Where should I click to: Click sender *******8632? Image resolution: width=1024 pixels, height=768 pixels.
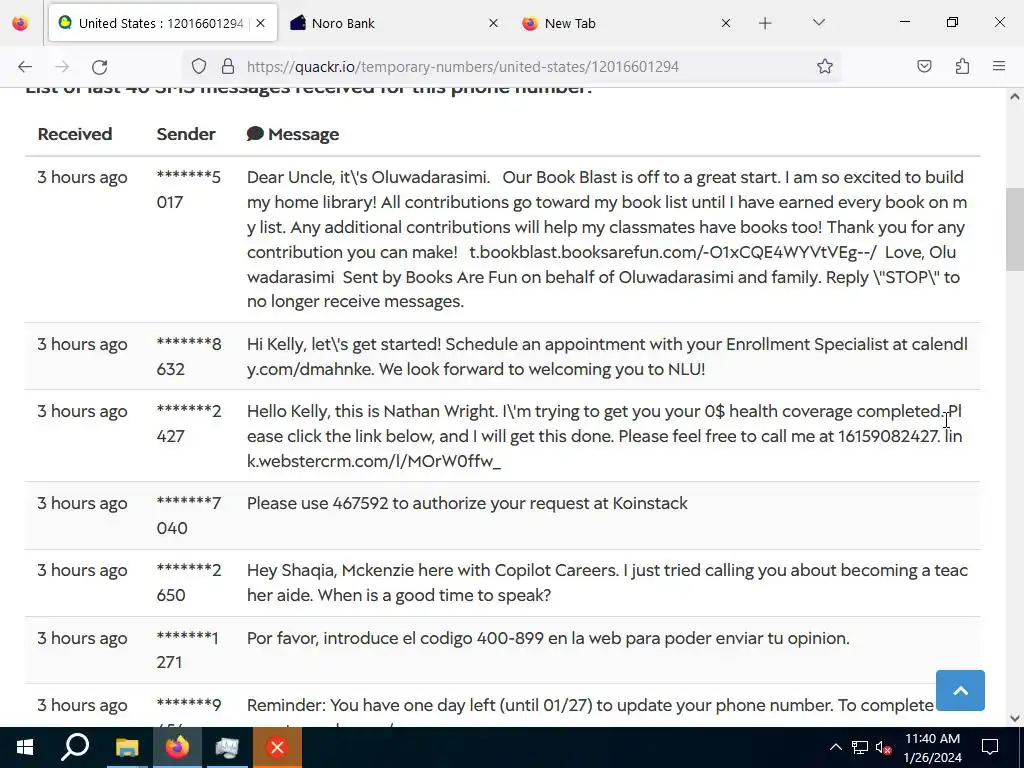(x=189, y=357)
